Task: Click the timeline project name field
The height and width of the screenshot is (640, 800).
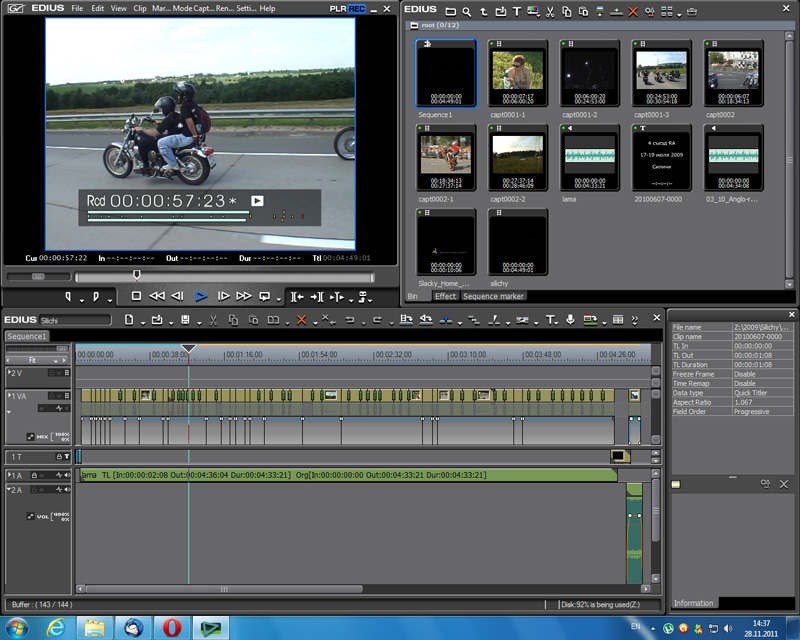Action: click(x=76, y=321)
